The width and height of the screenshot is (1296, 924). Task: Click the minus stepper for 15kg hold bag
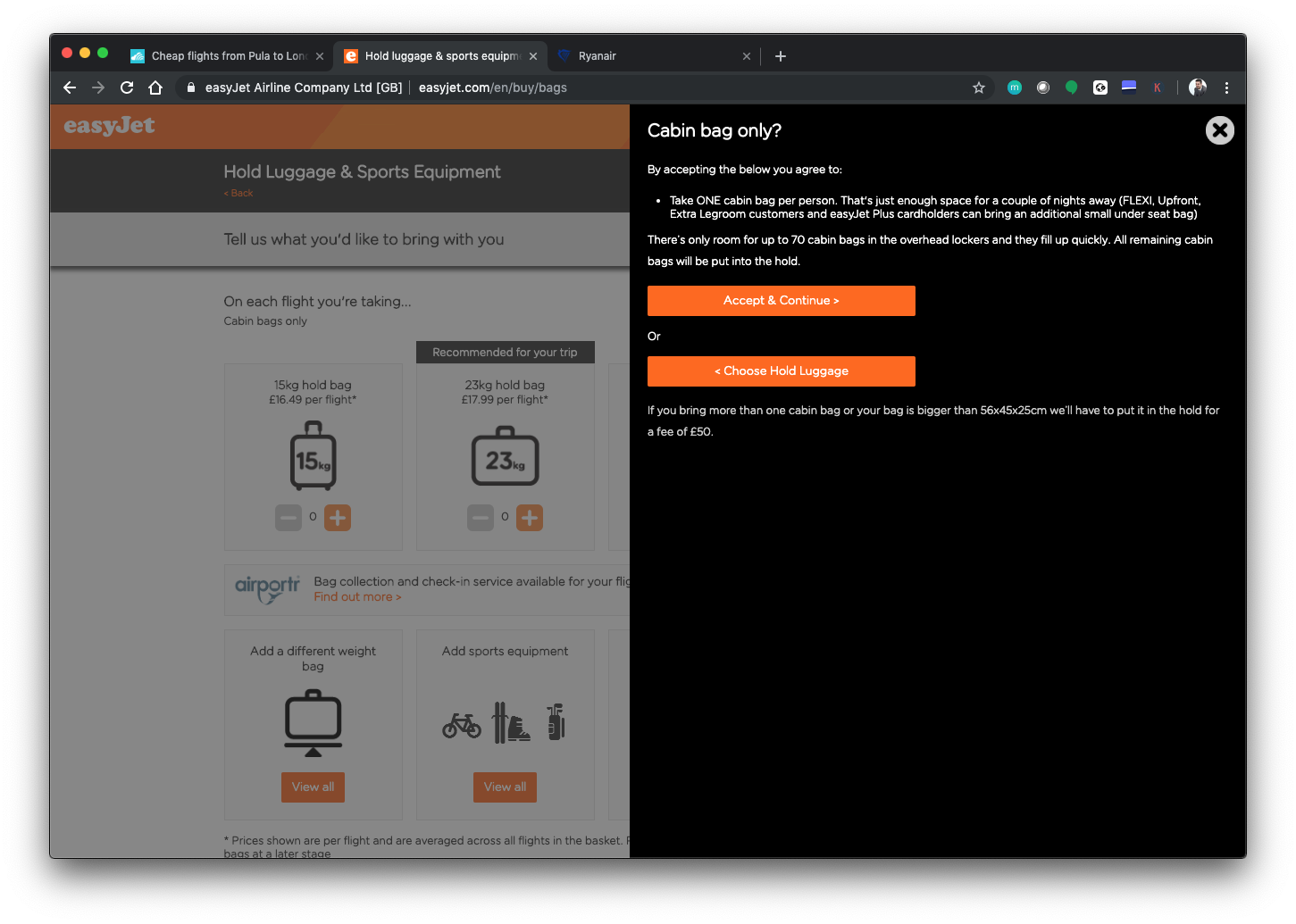click(x=288, y=518)
